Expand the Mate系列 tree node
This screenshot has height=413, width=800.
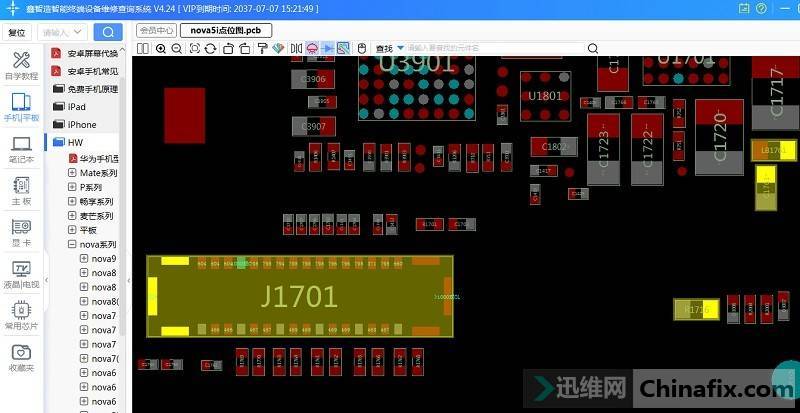72,173
